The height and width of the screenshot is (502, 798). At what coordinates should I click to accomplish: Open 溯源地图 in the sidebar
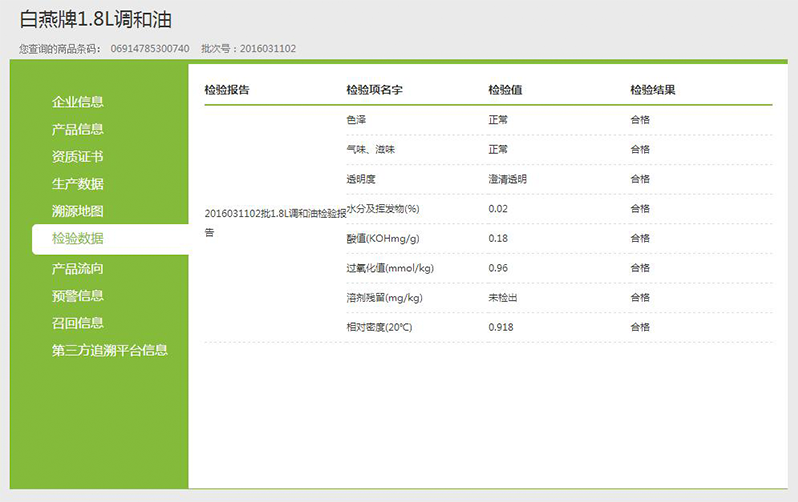click(x=77, y=211)
